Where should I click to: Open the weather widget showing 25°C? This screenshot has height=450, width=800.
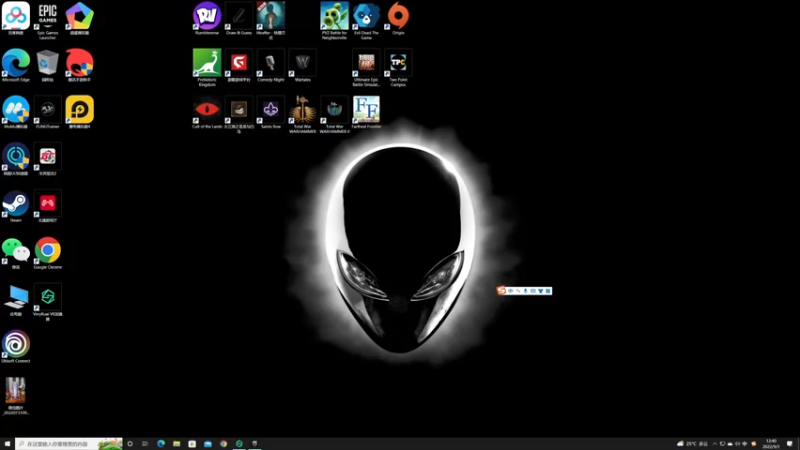[692, 444]
